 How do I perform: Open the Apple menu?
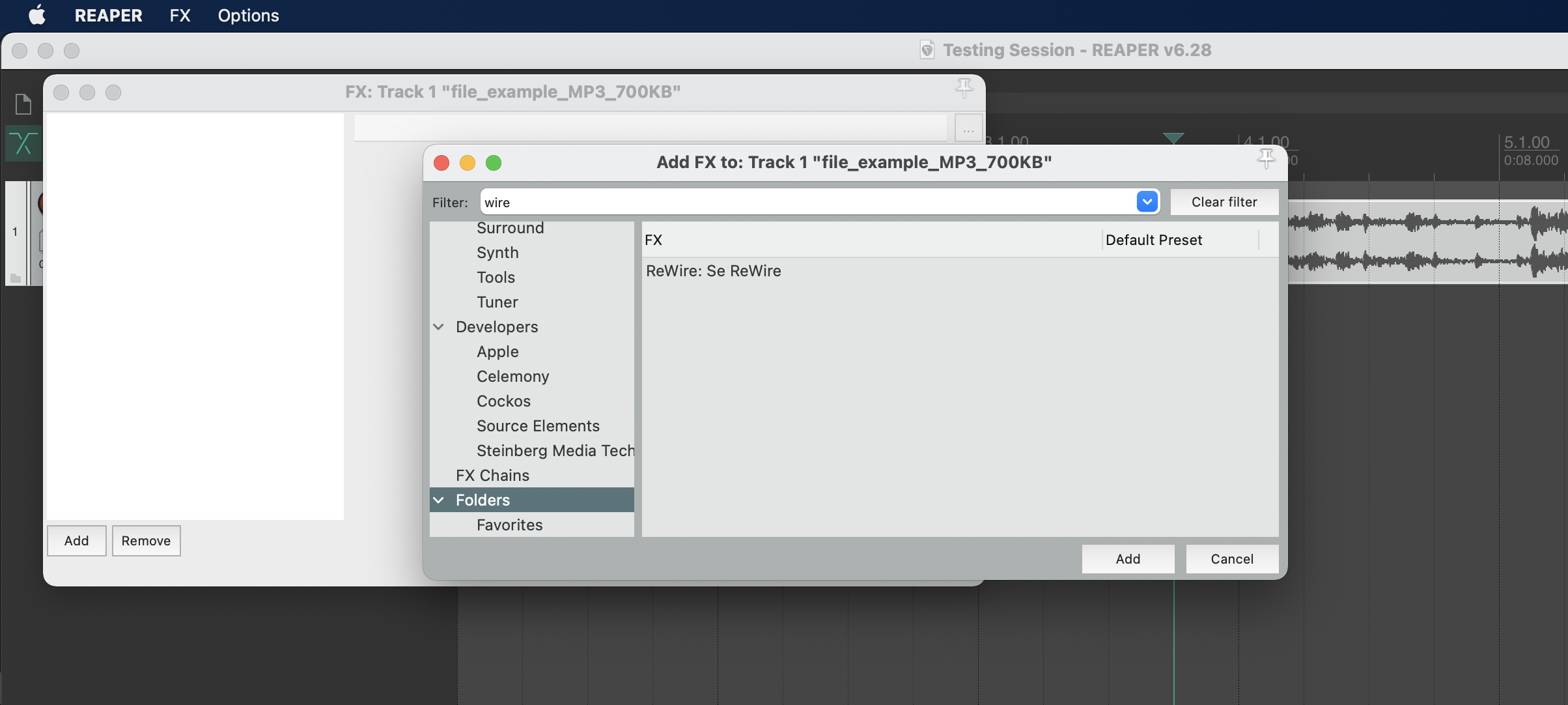37,15
